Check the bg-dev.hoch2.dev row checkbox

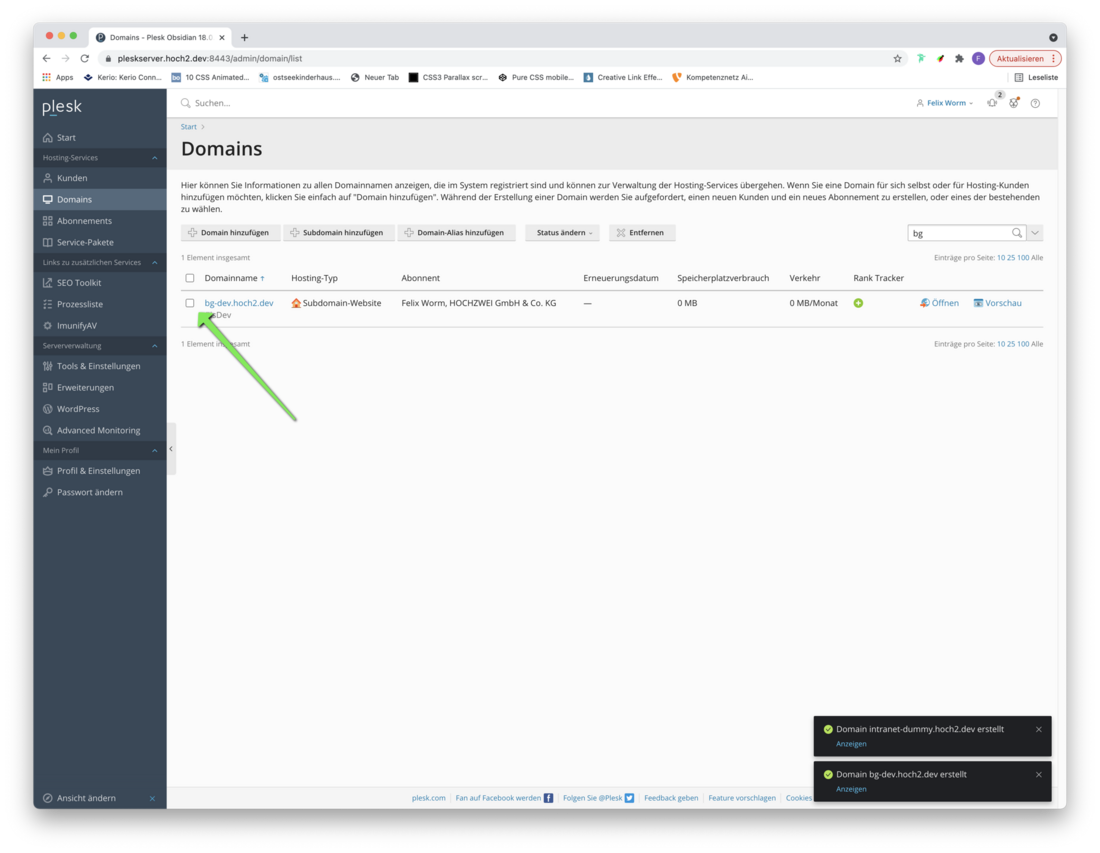pos(190,303)
